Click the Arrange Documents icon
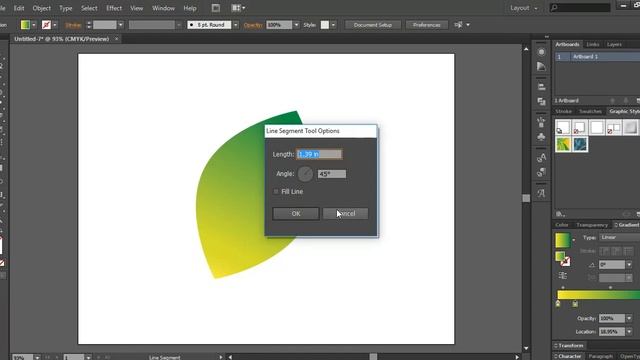640x360 pixels. click(238, 8)
